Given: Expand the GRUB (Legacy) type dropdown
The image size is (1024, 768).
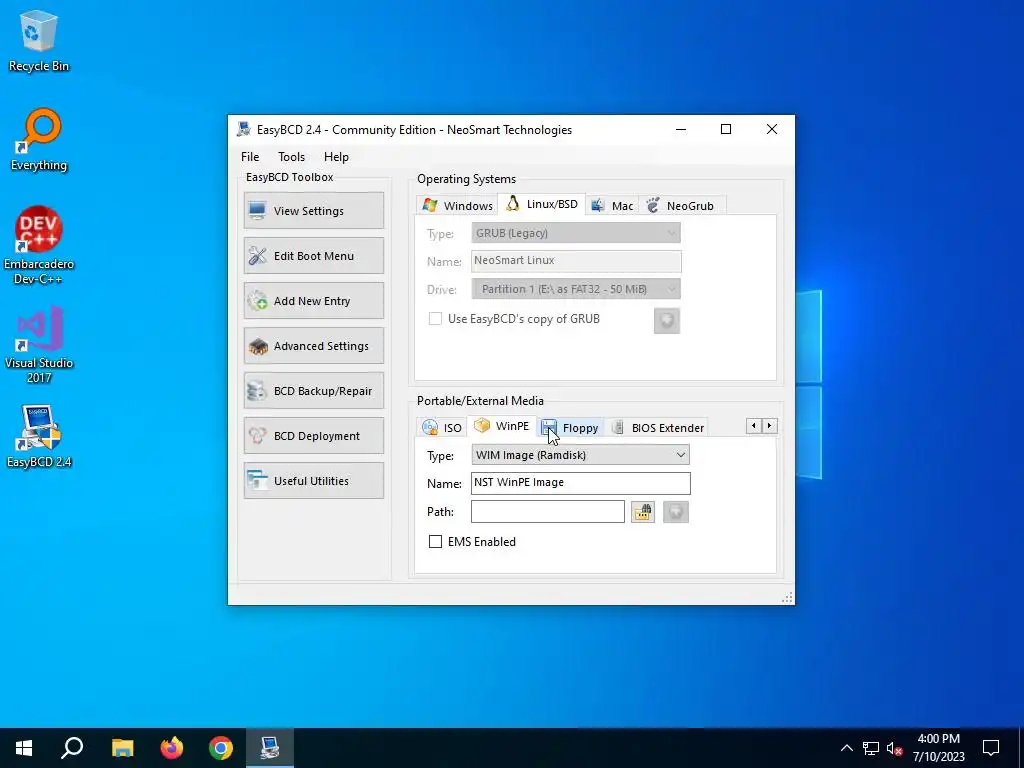Looking at the screenshot, I should [x=575, y=233].
